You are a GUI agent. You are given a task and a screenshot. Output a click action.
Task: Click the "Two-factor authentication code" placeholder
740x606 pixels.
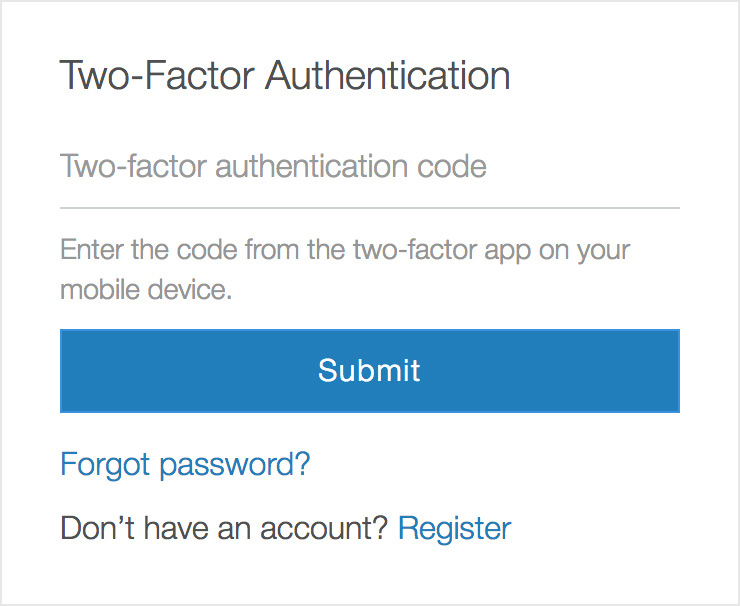273,166
